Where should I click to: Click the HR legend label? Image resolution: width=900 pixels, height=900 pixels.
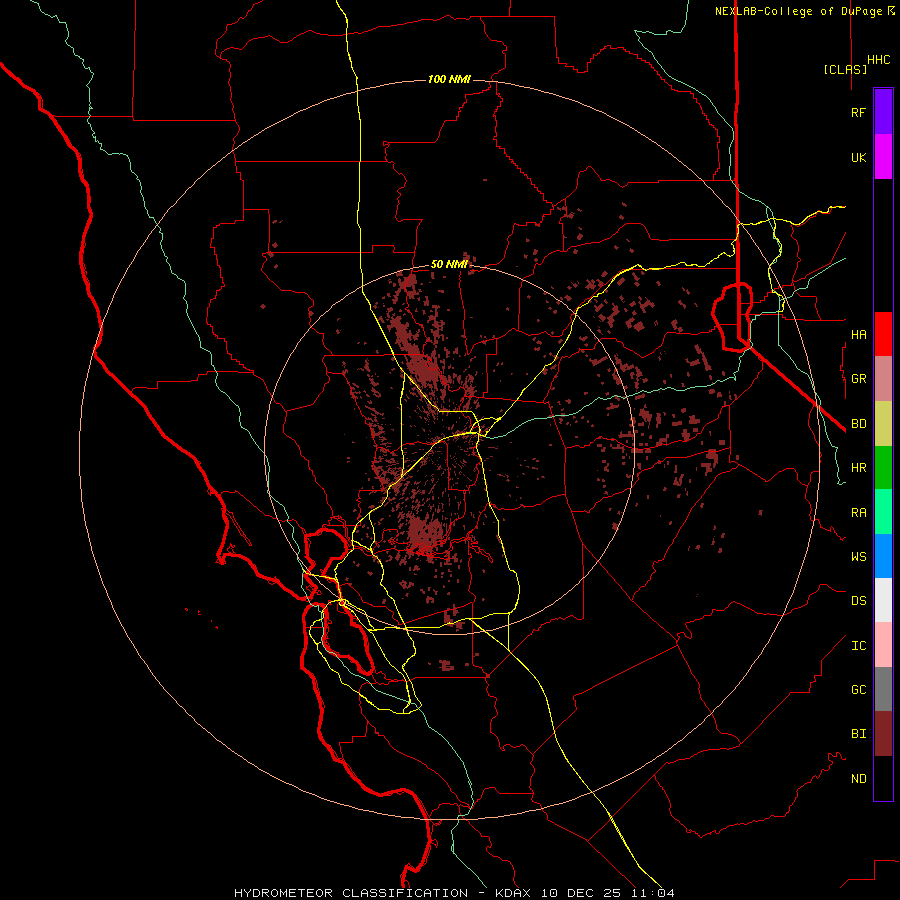(x=858, y=468)
